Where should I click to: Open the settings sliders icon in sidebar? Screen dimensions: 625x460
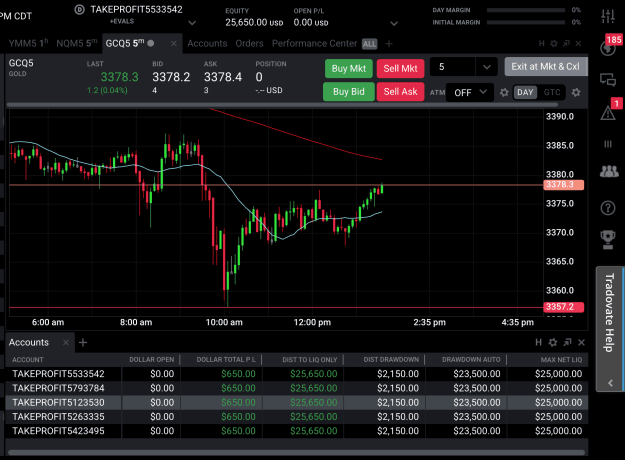(607, 16)
